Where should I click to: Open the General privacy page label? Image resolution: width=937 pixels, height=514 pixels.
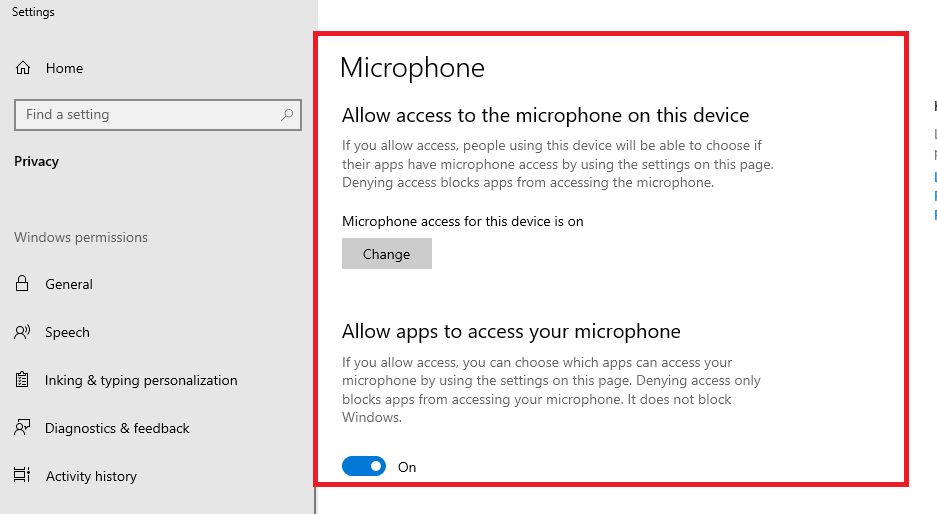click(x=69, y=284)
